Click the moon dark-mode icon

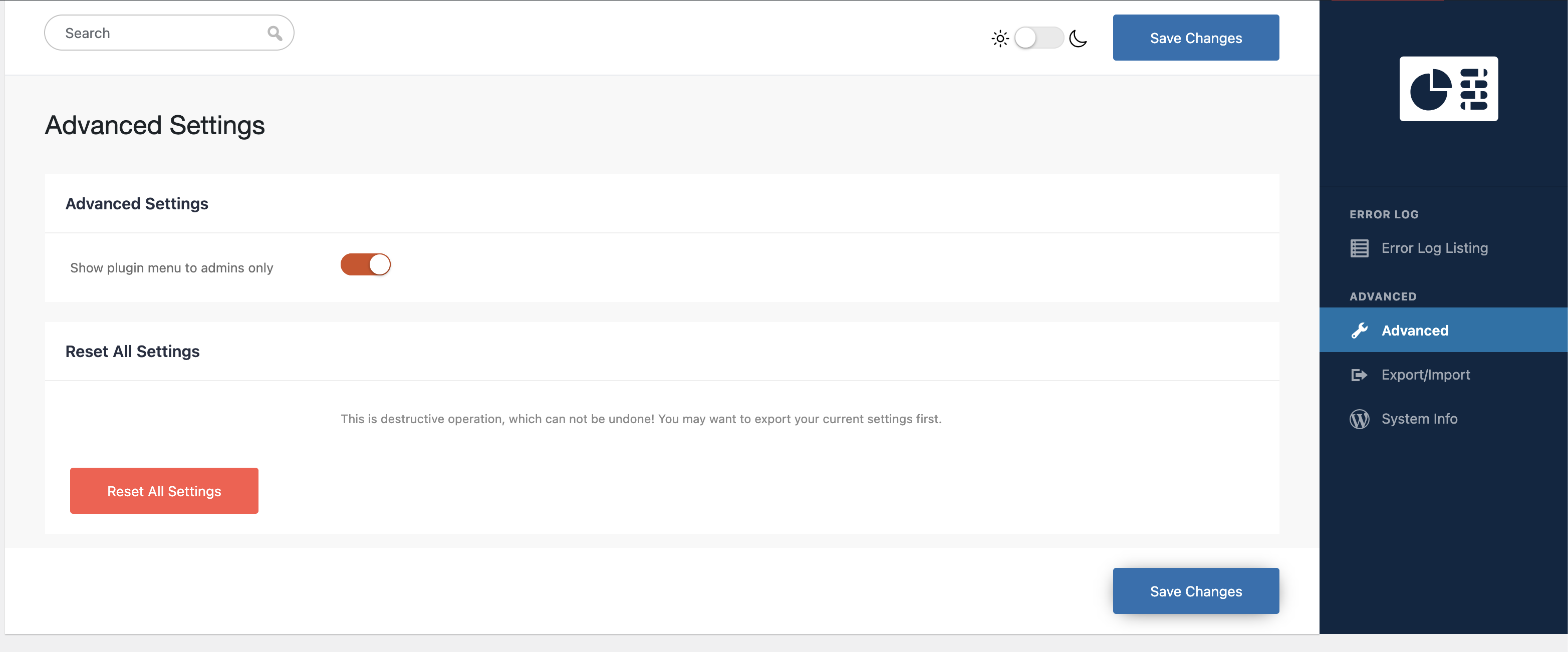point(1078,39)
